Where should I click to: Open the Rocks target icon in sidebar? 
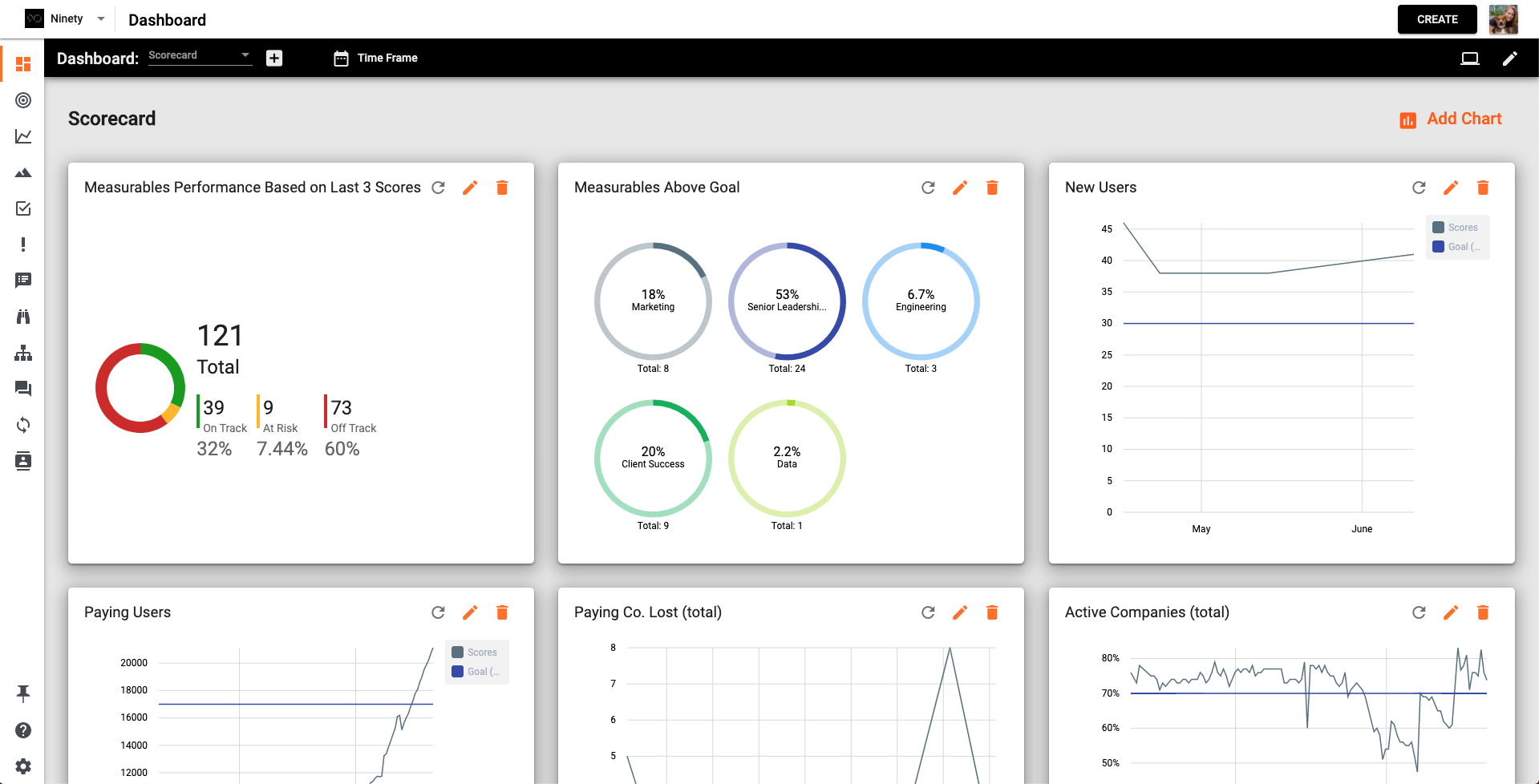(23, 100)
